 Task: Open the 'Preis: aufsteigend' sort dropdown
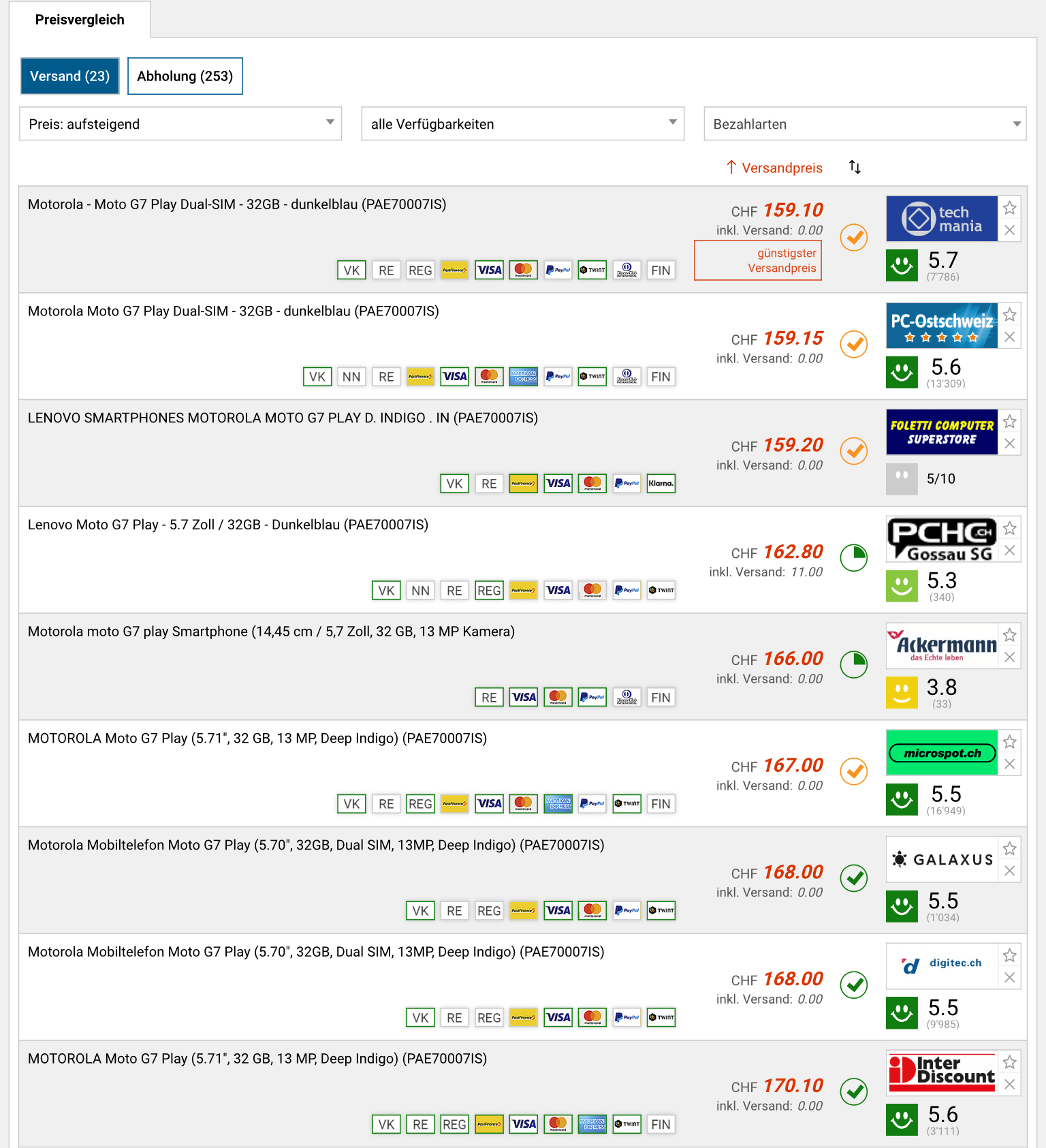point(180,124)
